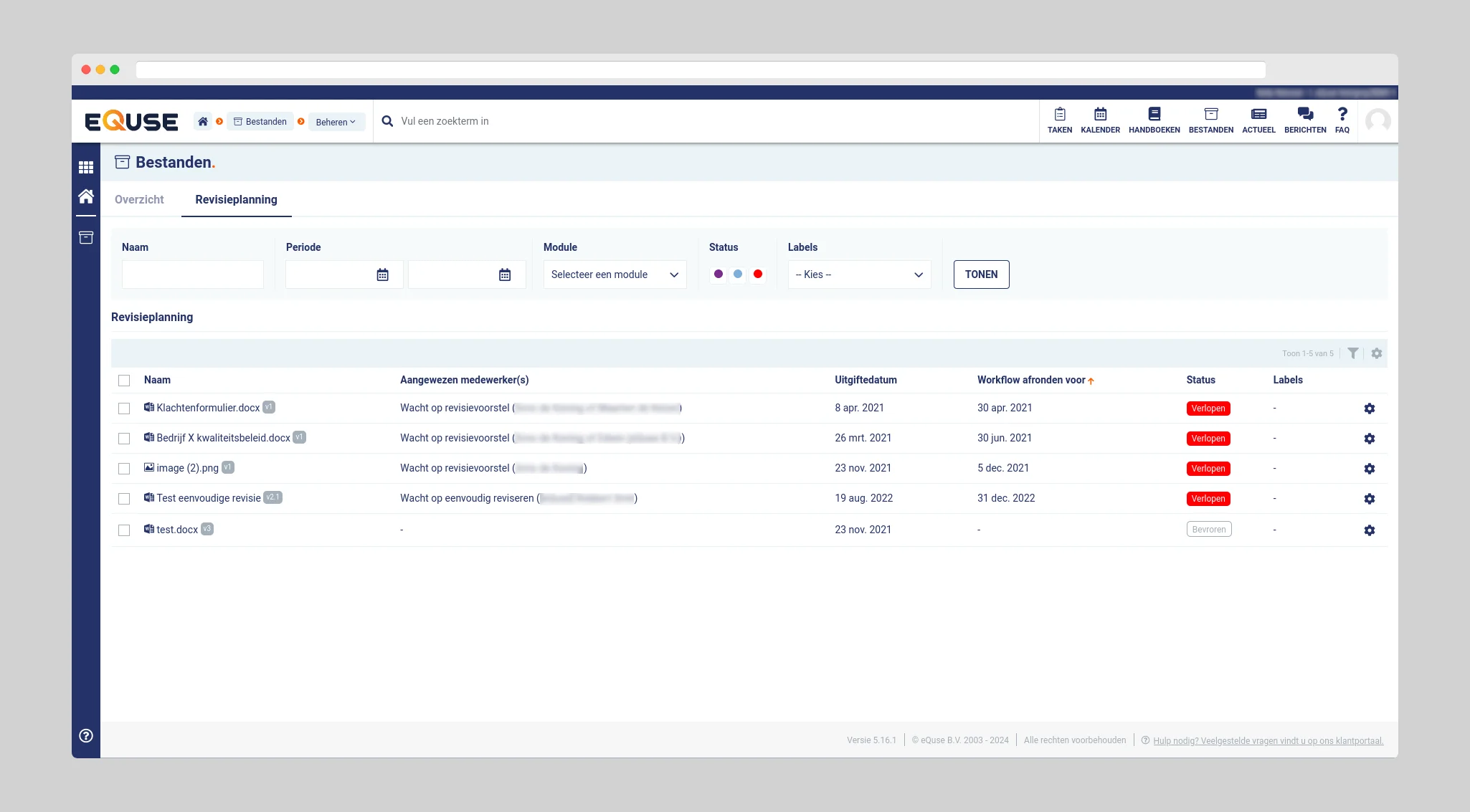The width and height of the screenshot is (1470, 812).
Task: Tick the test.docx row checkbox
Action: pyautogui.click(x=124, y=530)
